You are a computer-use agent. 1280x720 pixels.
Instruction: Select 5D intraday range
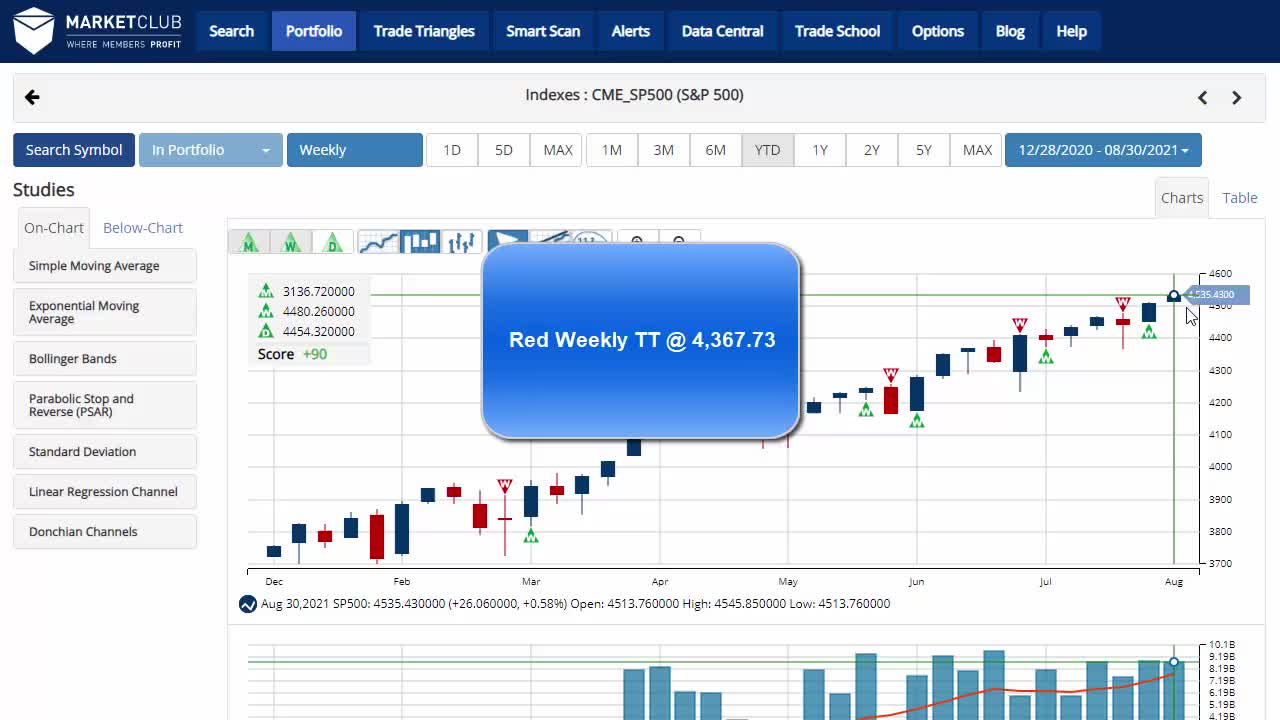(x=504, y=150)
